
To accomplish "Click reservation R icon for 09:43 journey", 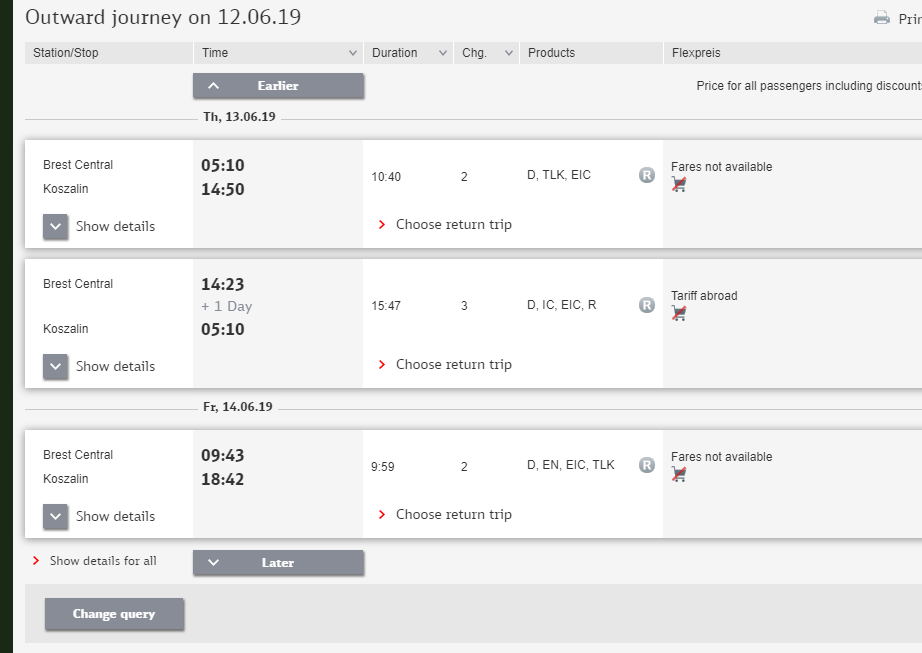I will [x=647, y=465].
